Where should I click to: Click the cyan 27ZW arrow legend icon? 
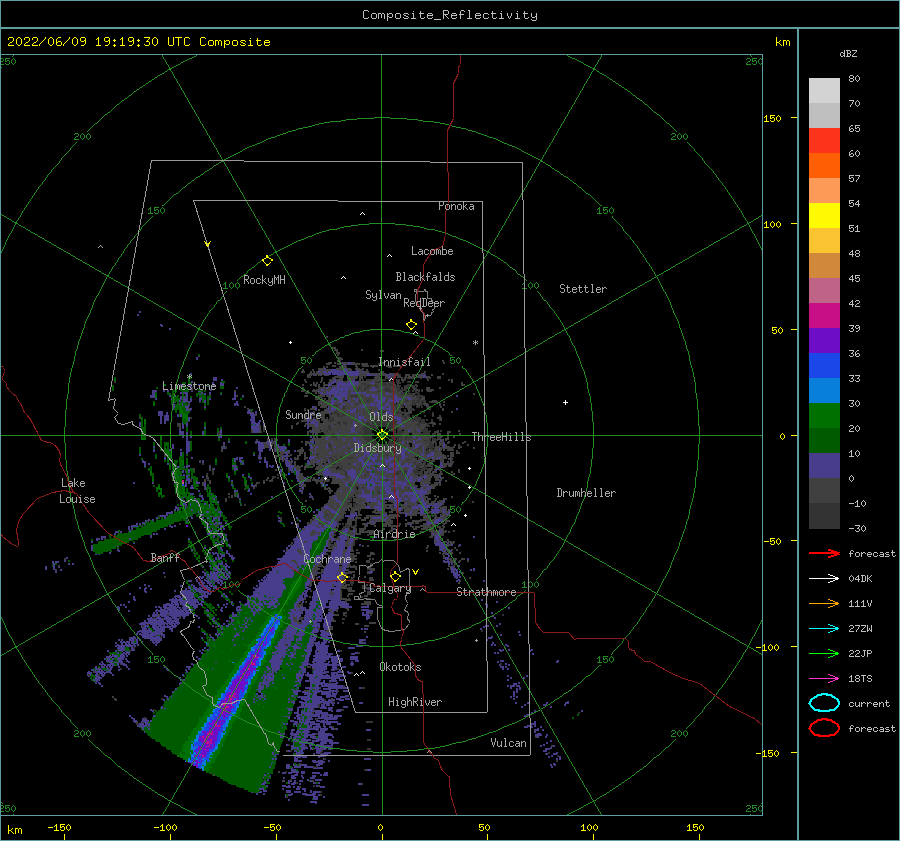click(x=824, y=629)
